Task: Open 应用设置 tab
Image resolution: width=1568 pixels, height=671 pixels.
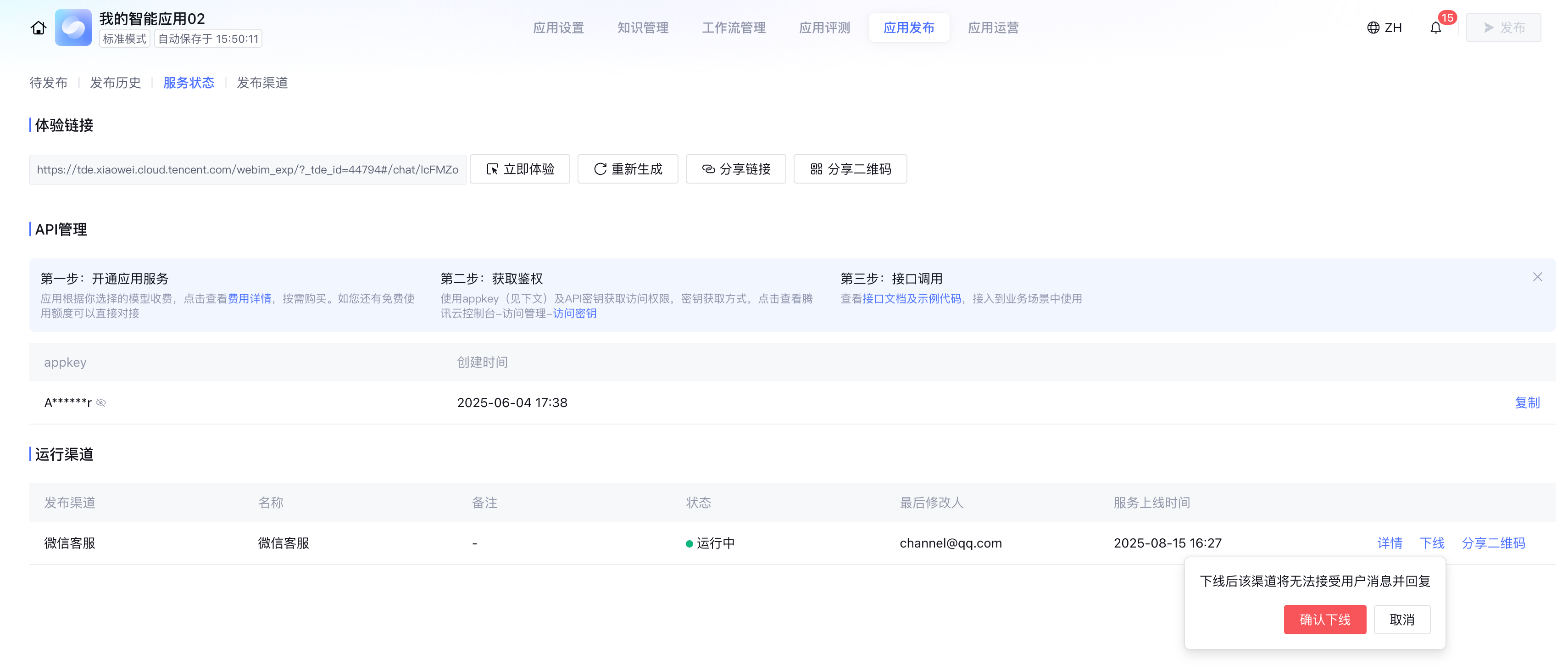Action: point(558,28)
